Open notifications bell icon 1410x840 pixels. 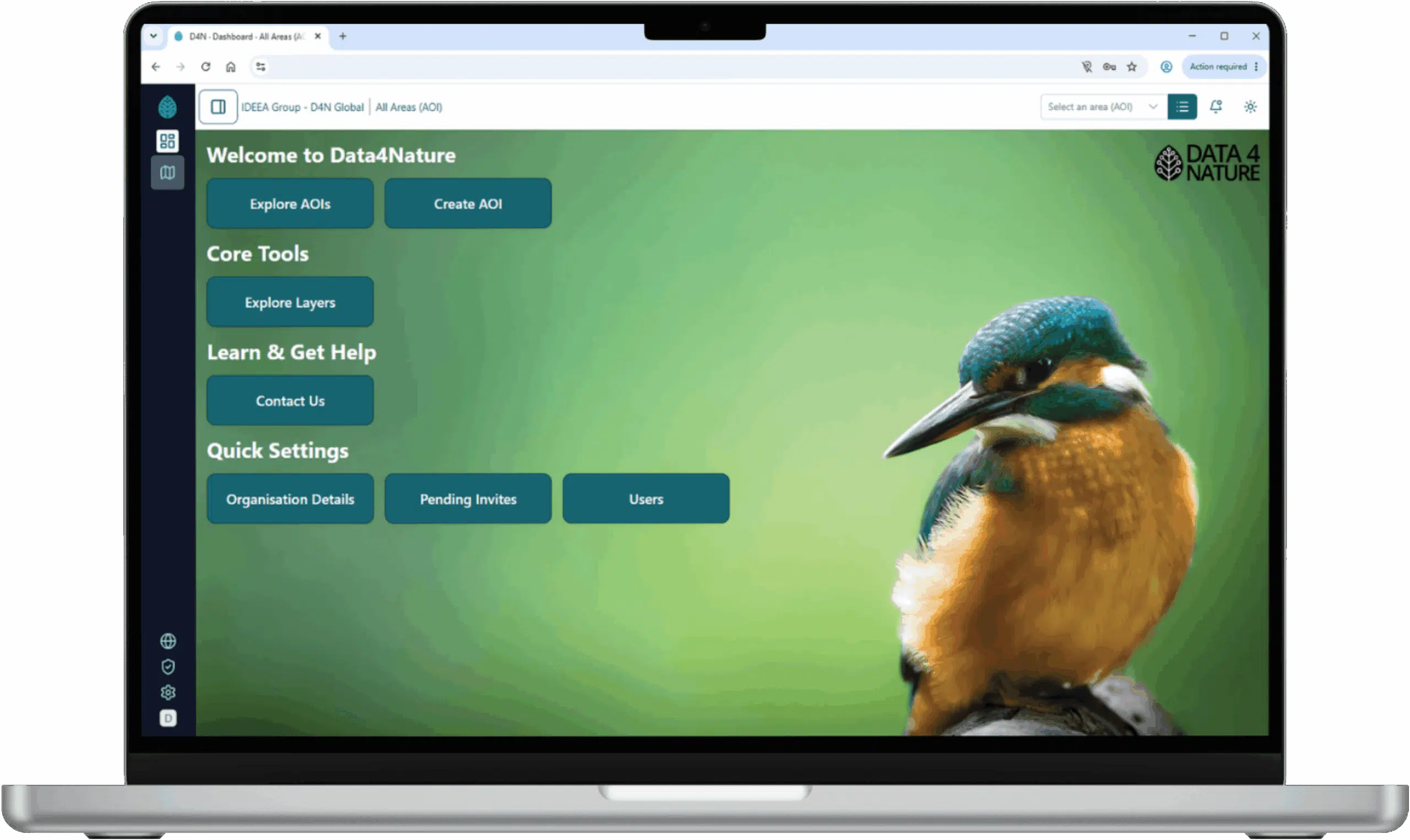1216,107
